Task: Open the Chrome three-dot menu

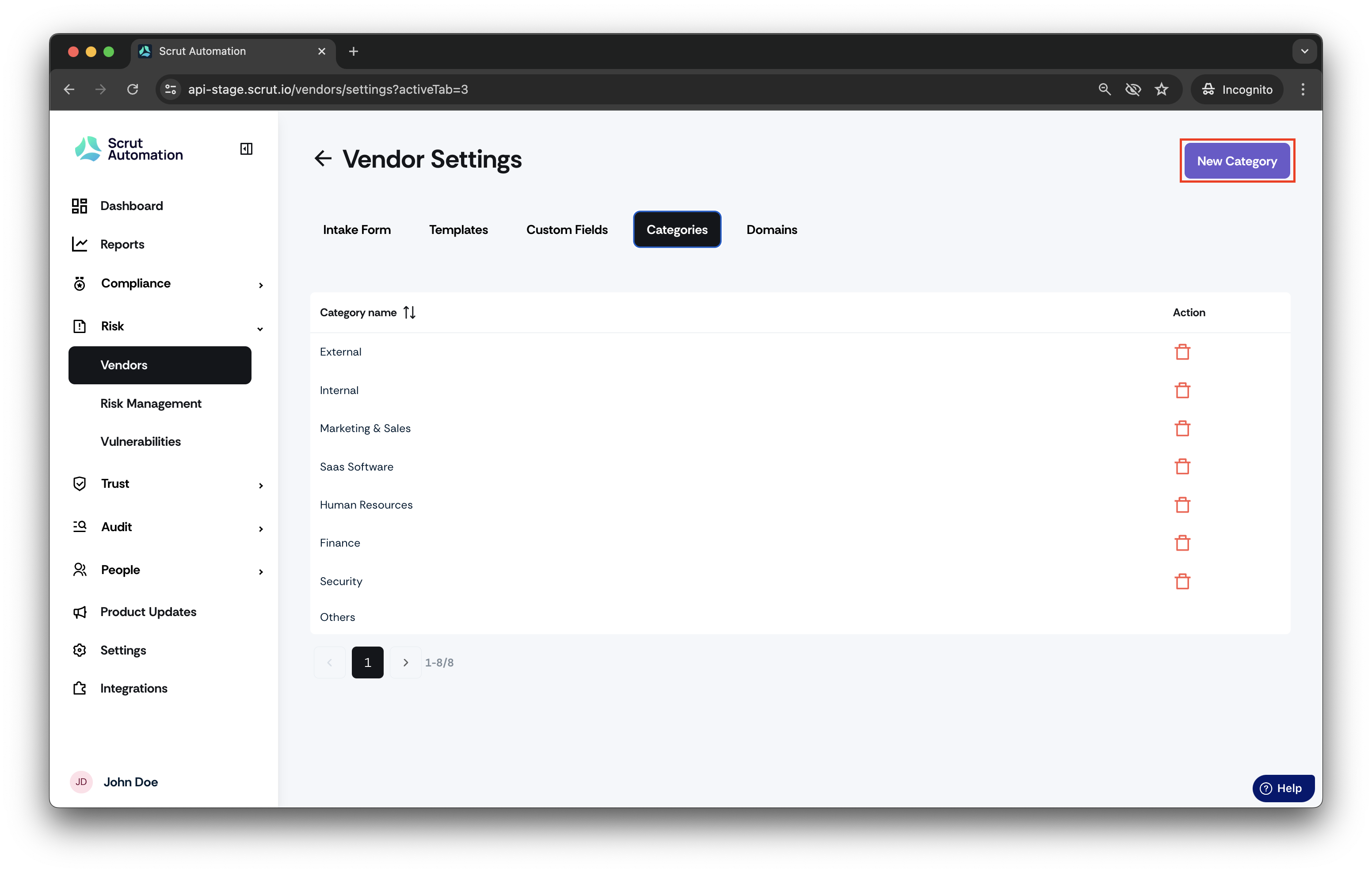Action: click(1303, 89)
